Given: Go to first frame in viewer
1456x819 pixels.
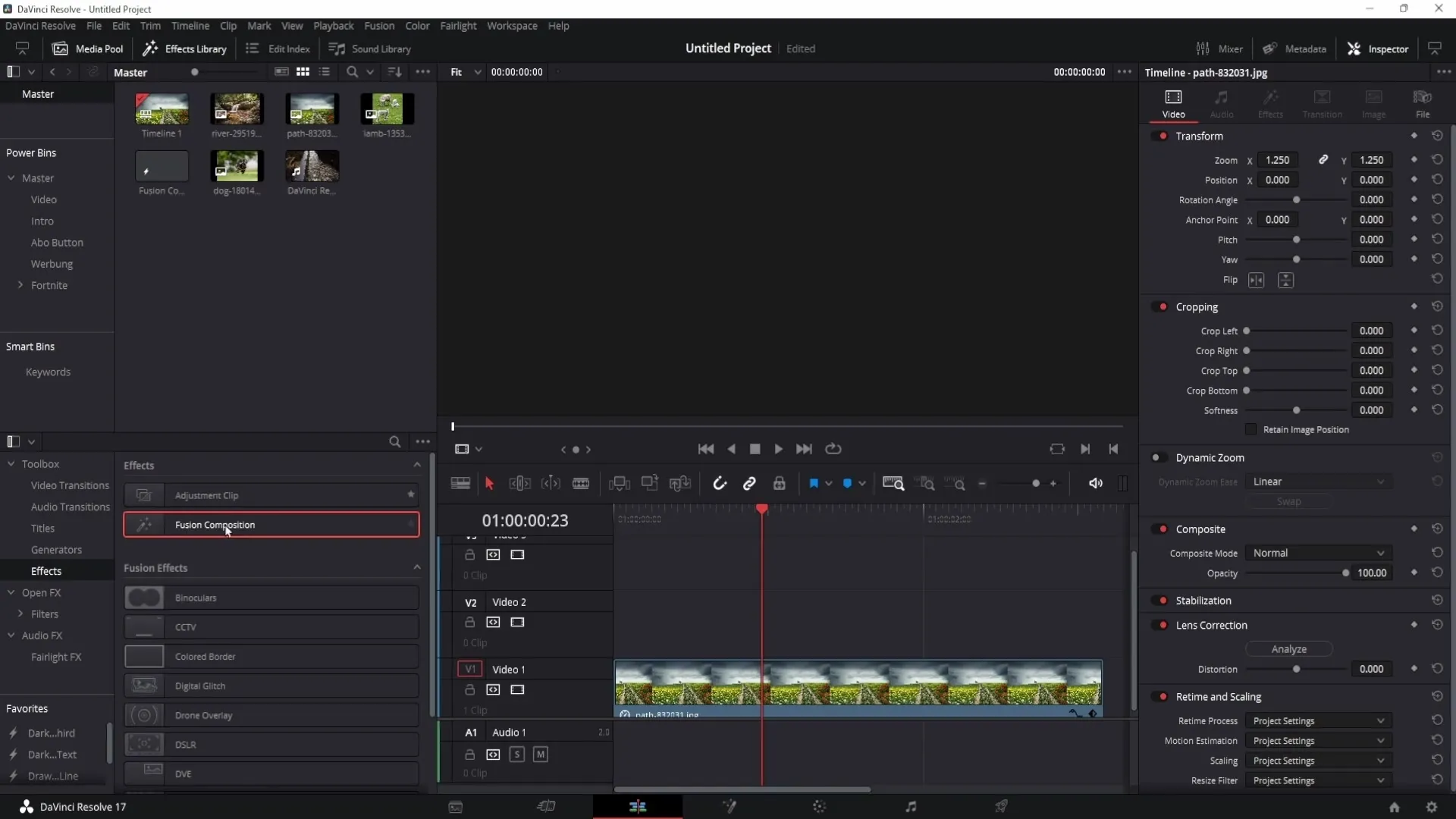Looking at the screenshot, I should (706, 449).
